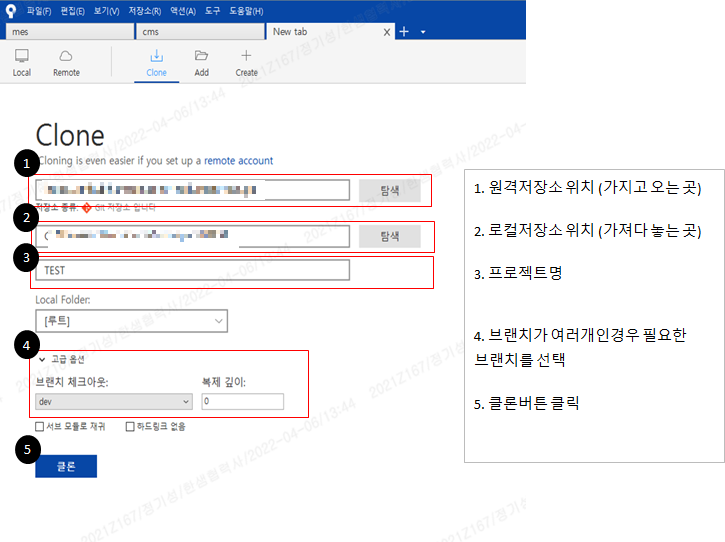Image resolution: width=725 pixels, height=542 pixels.
Task: Open the 보기(V) menu
Action: tap(106, 11)
